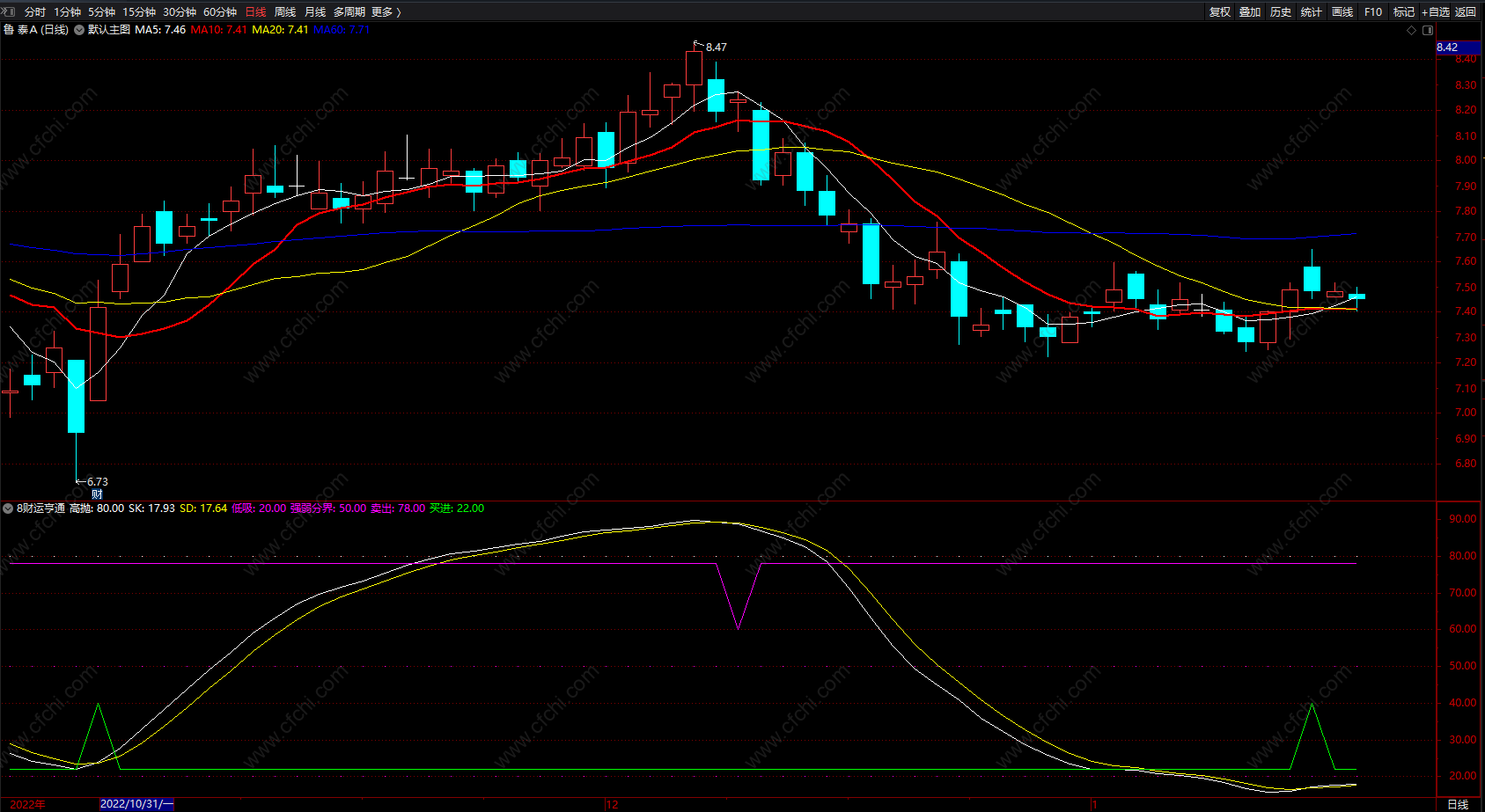Click the 财 info marker below the 6.73 low
The width and height of the screenshot is (1485, 812).
point(97,494)
